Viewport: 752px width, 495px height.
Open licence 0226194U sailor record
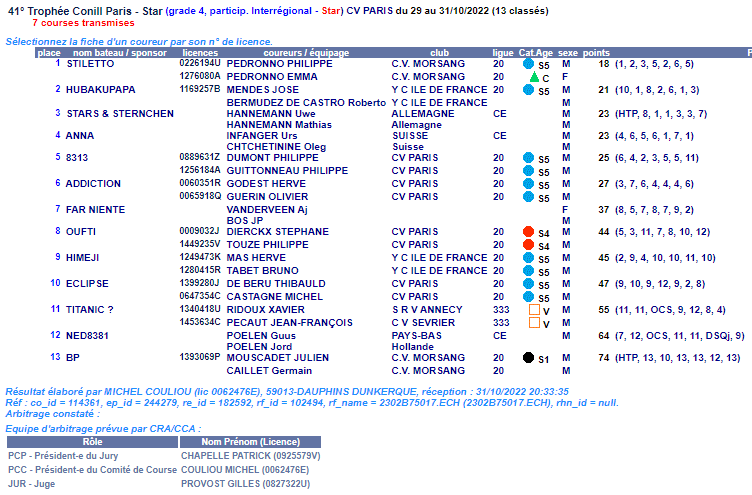pyautogui.click(x=199, y=63)
